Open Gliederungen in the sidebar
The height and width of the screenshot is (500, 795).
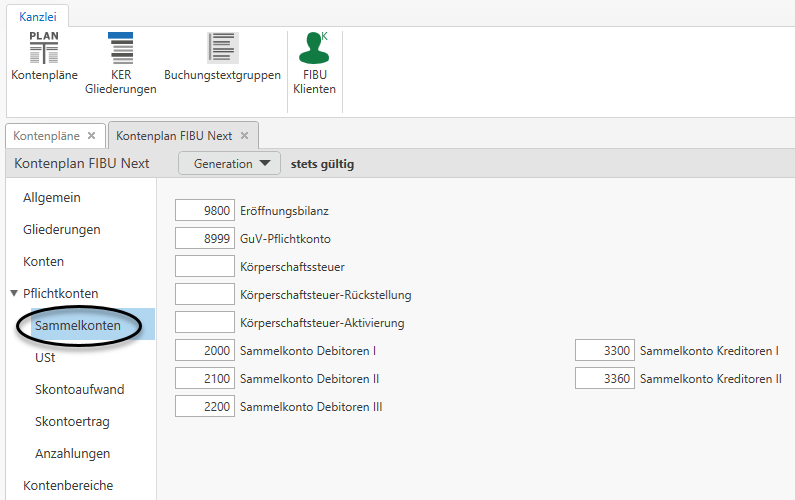[62, 230]
